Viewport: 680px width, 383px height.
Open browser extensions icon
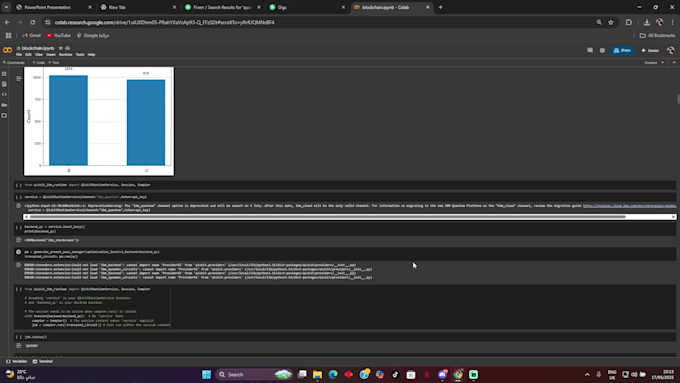point(629,22)
